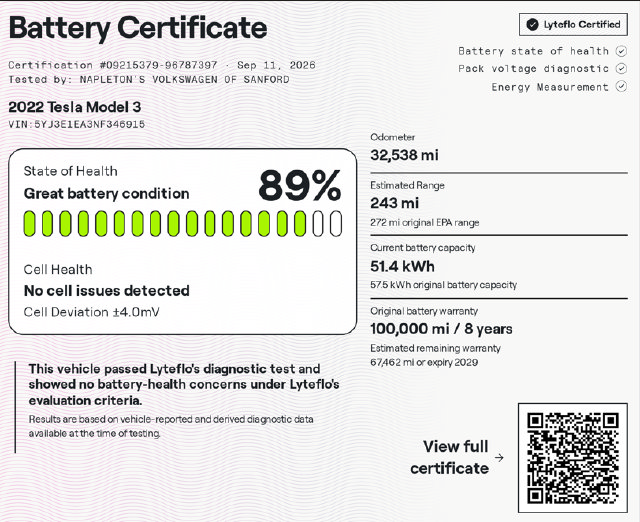
Task: Click the Estimated remaining warranty label
Action: [436, 348]
